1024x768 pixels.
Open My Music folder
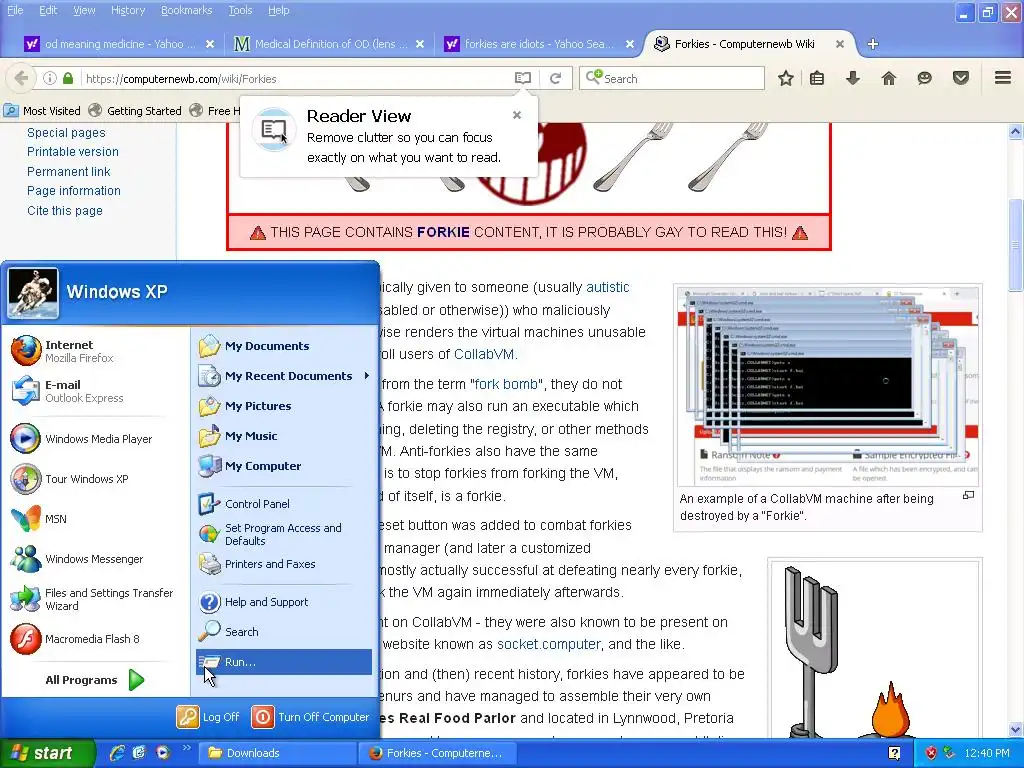(x=283, y=436)
